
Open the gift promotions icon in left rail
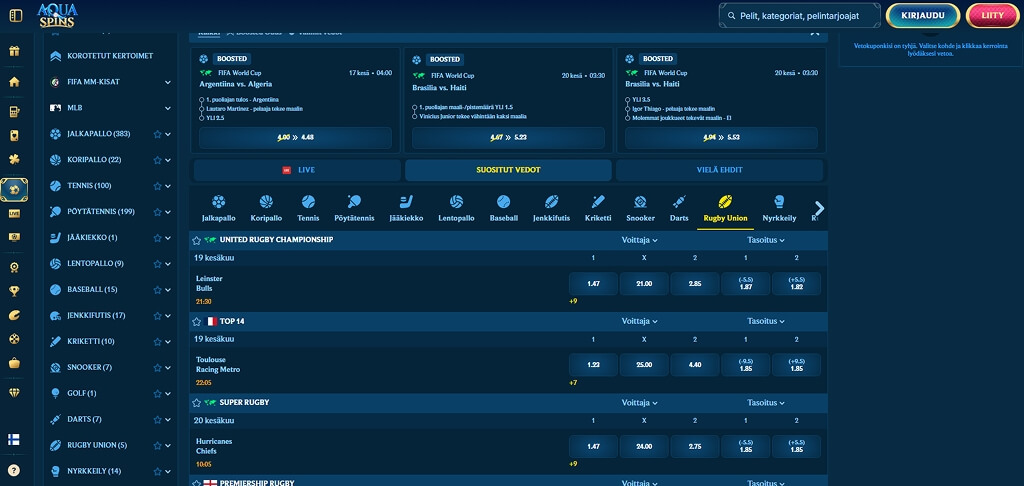click(14, 51)
